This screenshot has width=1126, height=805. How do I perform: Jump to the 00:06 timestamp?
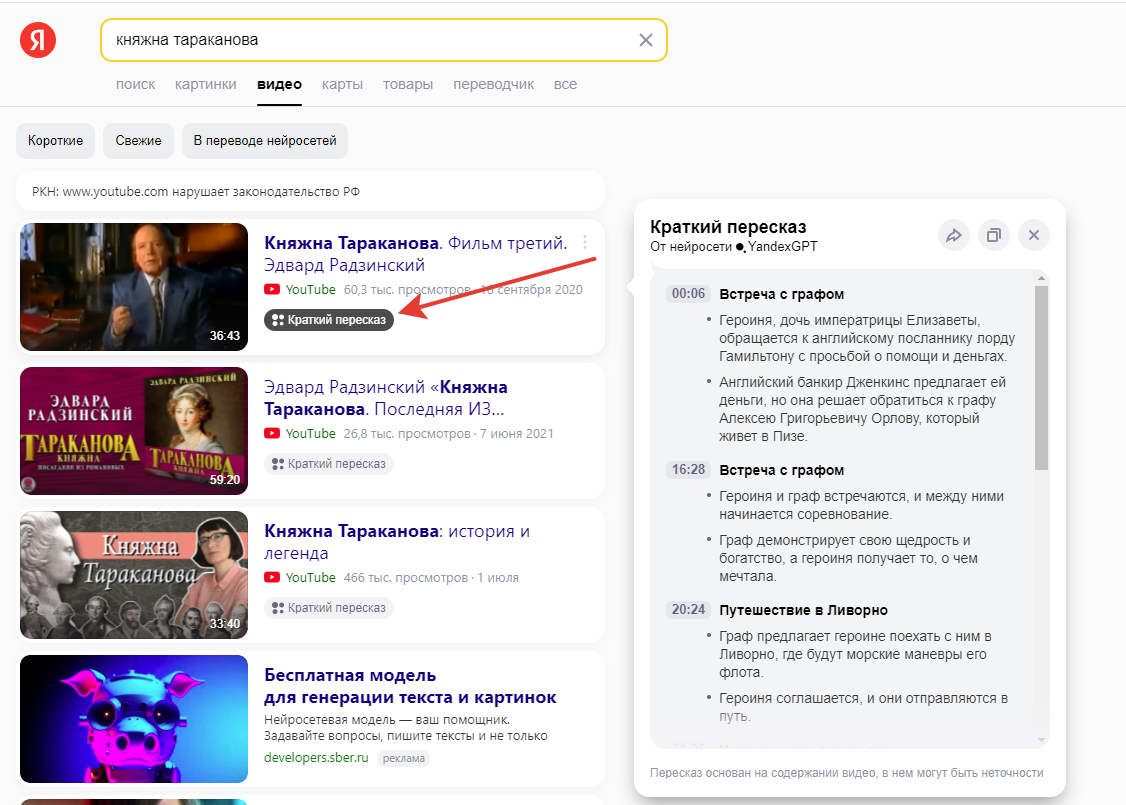click(x=688, y=294)
